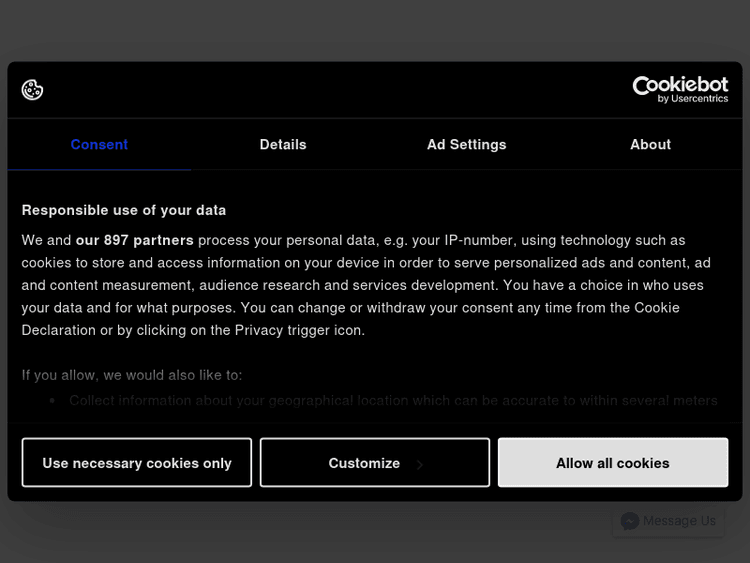Accept with Allow all cookies button
The image size is (750, 563).
[x=612, y=463]
